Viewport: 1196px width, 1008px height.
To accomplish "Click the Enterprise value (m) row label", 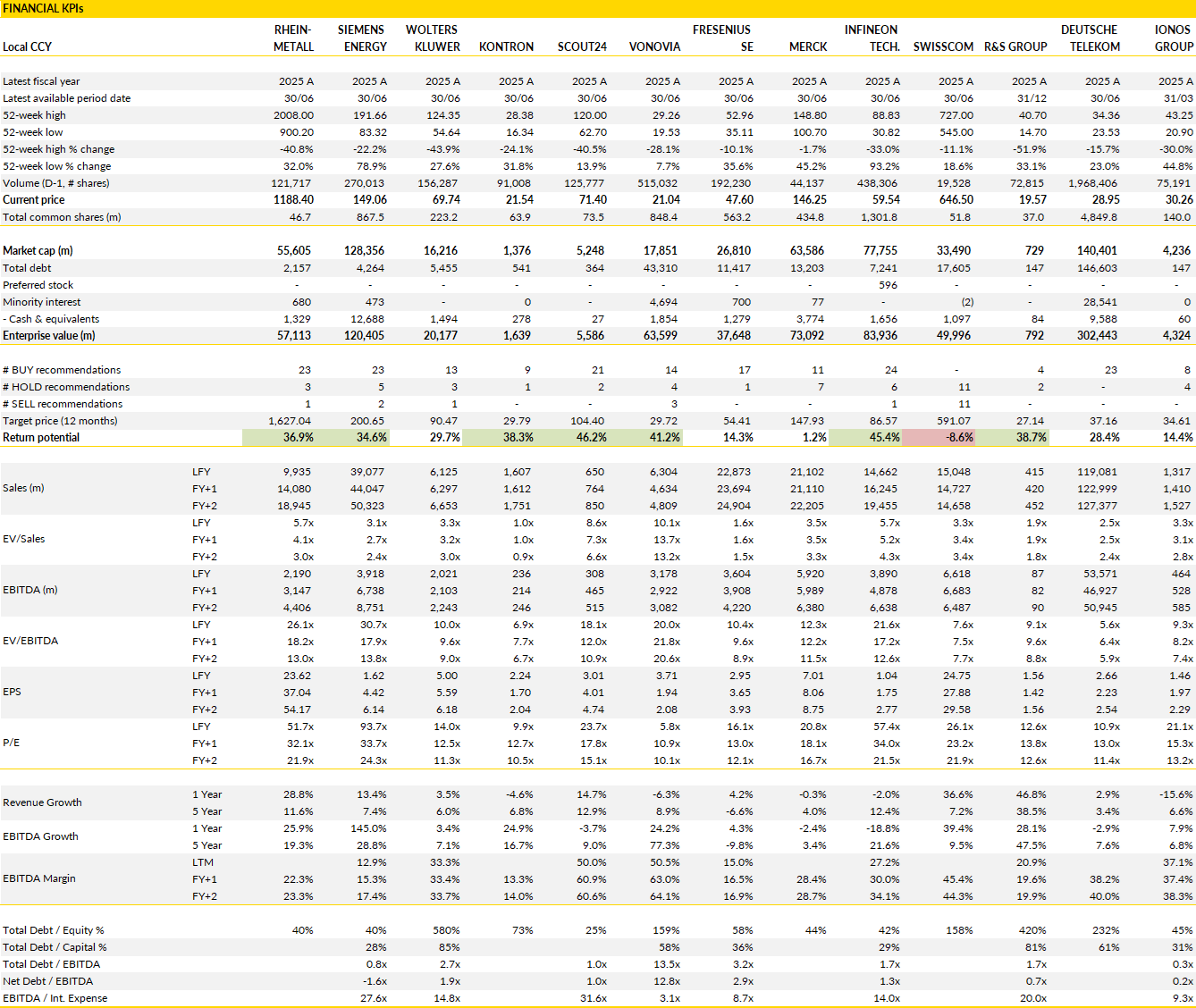I will 48,336.
